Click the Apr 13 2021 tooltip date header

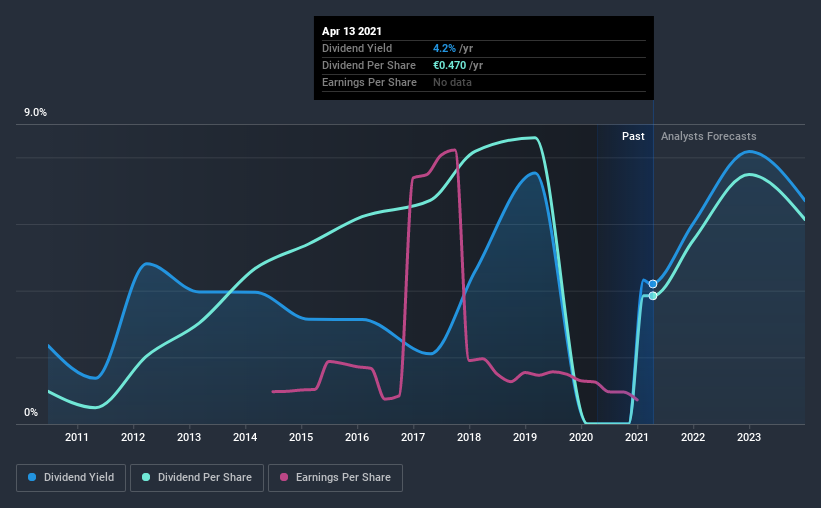(352, 31)
